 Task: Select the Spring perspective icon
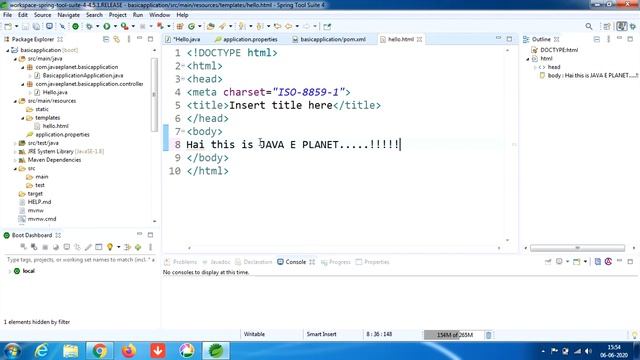click(x=633, y=27)
